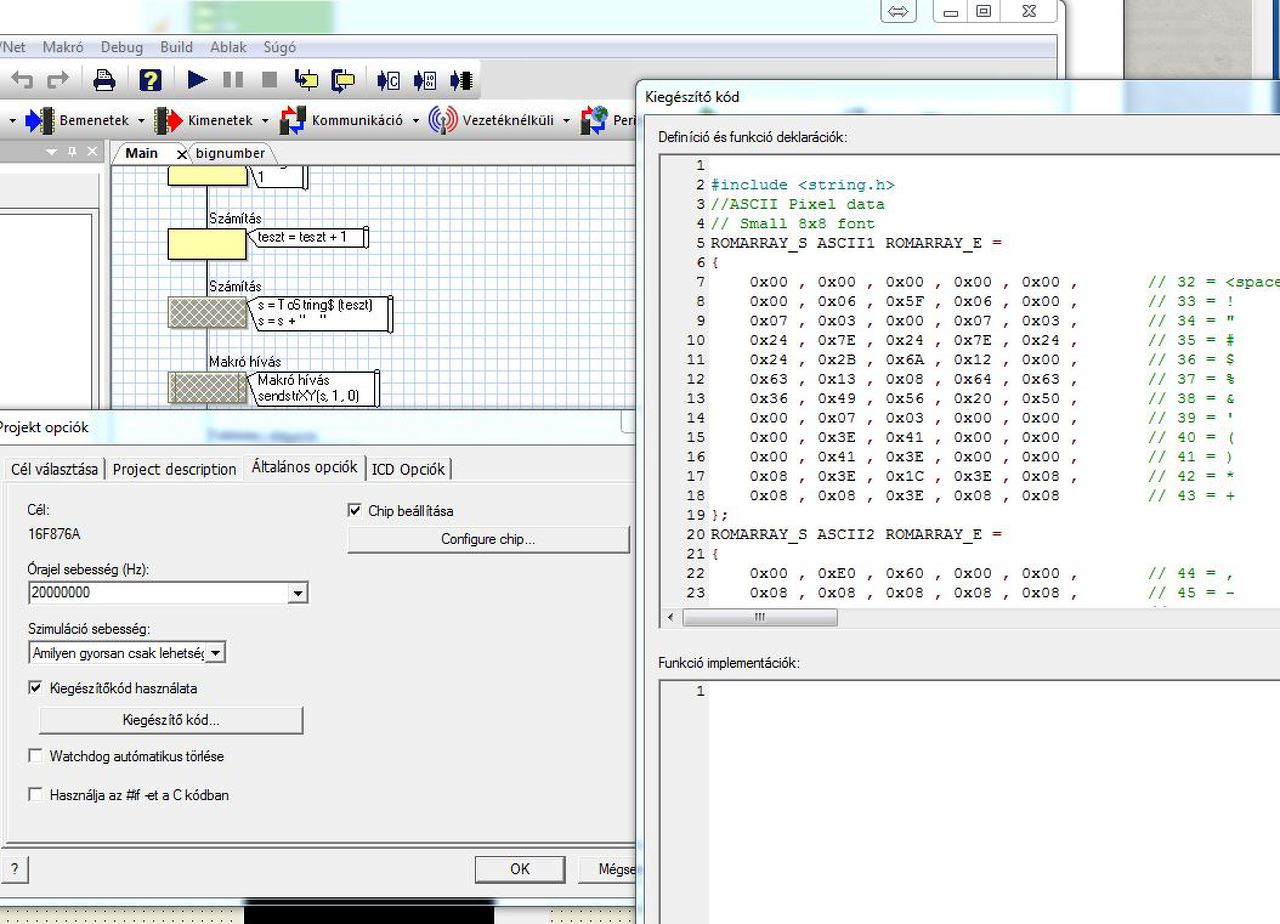
Task: Click the Step Over icon
Action: [x=343, y=80]
